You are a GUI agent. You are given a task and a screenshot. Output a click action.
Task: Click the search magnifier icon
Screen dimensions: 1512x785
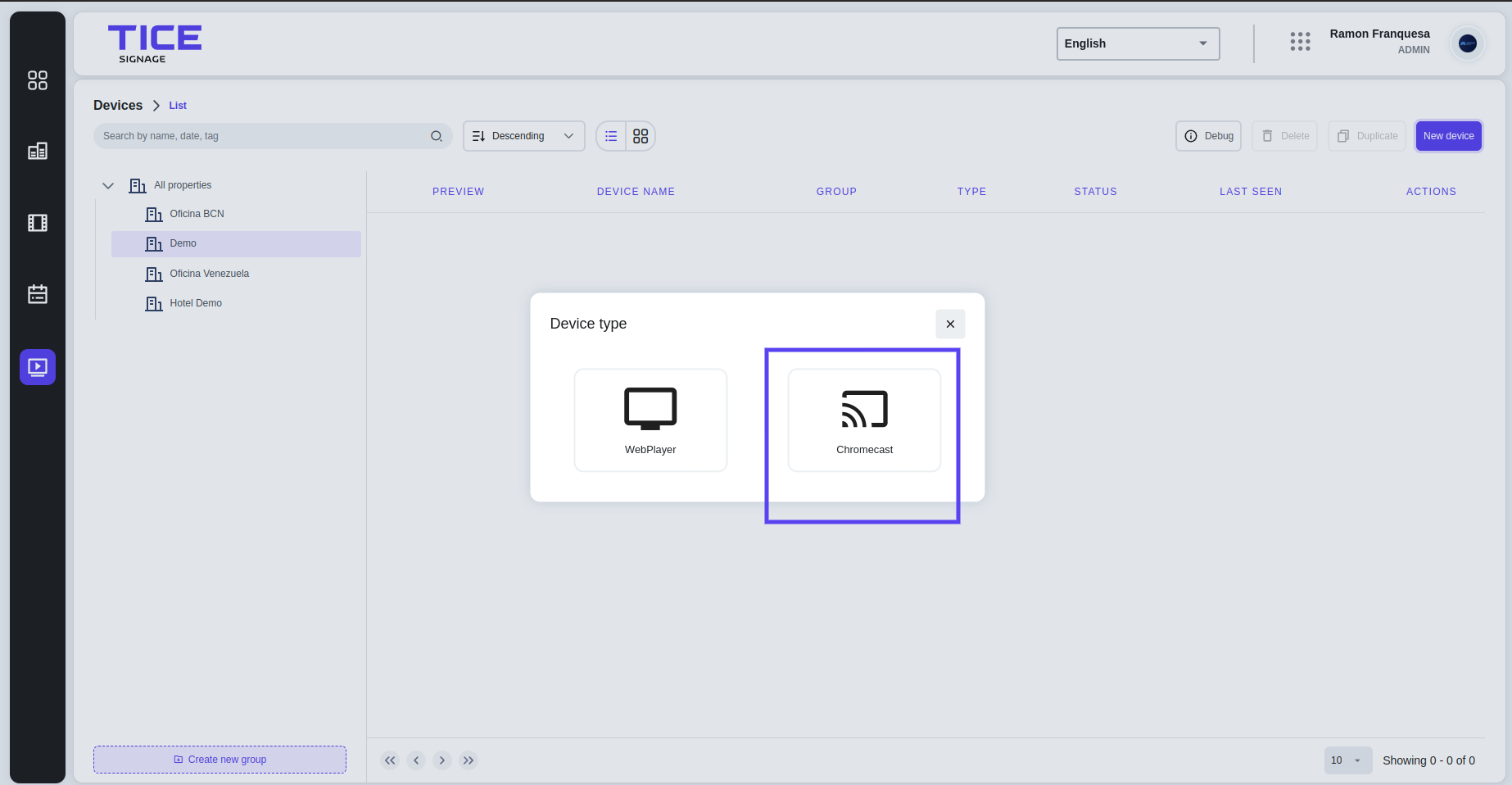pyautogui.click(x=437, y=136)
